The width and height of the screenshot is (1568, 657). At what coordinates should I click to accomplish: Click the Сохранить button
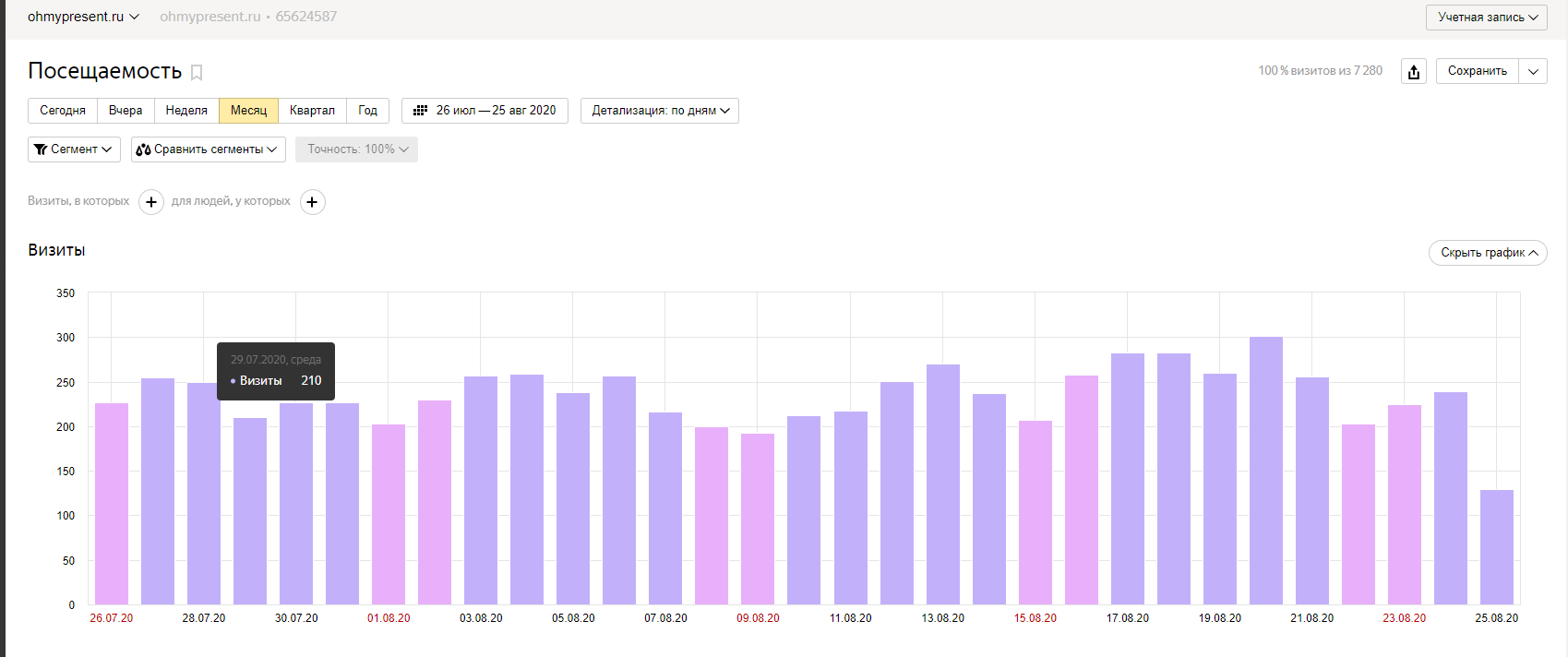1477,71
